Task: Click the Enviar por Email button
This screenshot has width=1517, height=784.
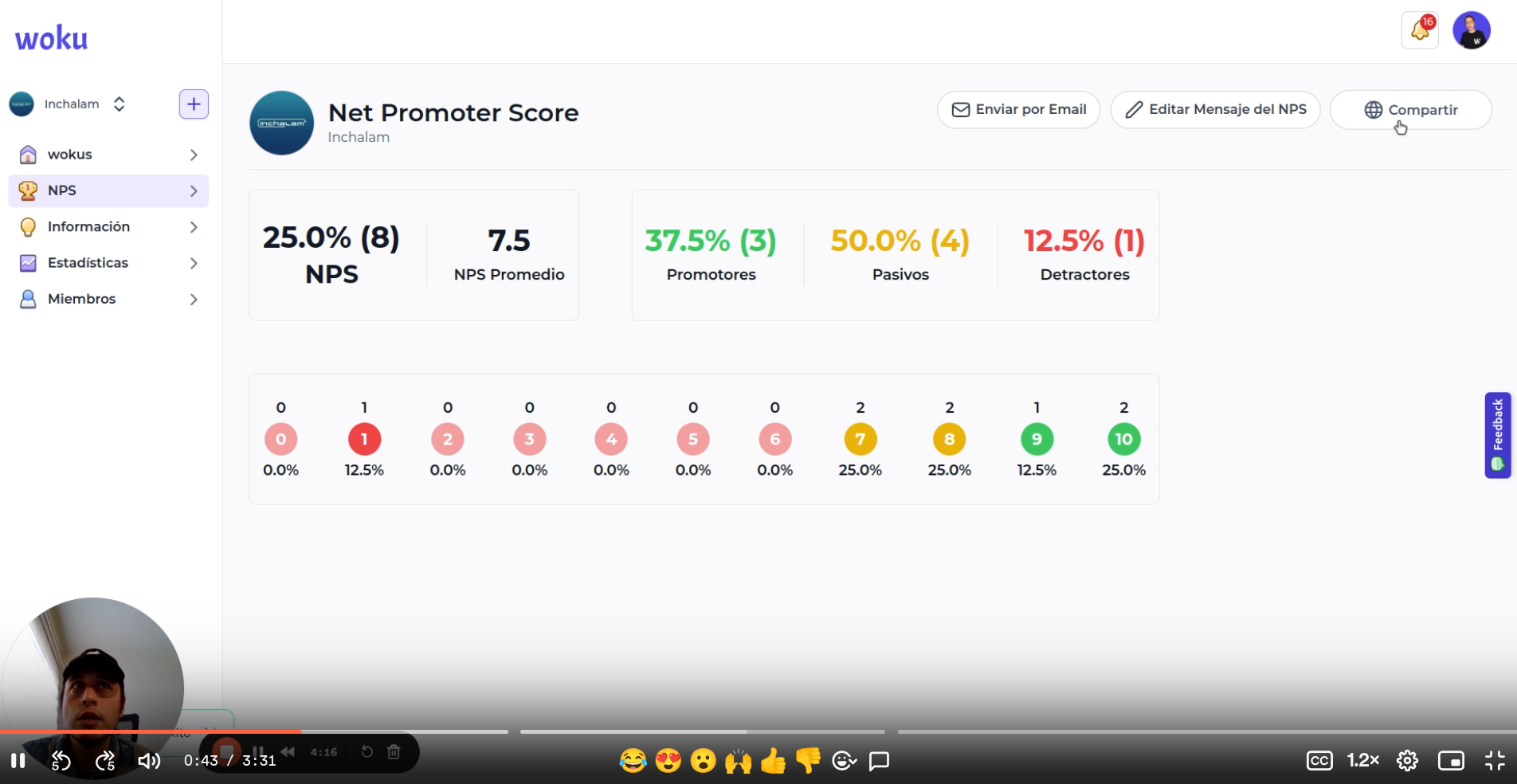Action: click(1018, 109)
